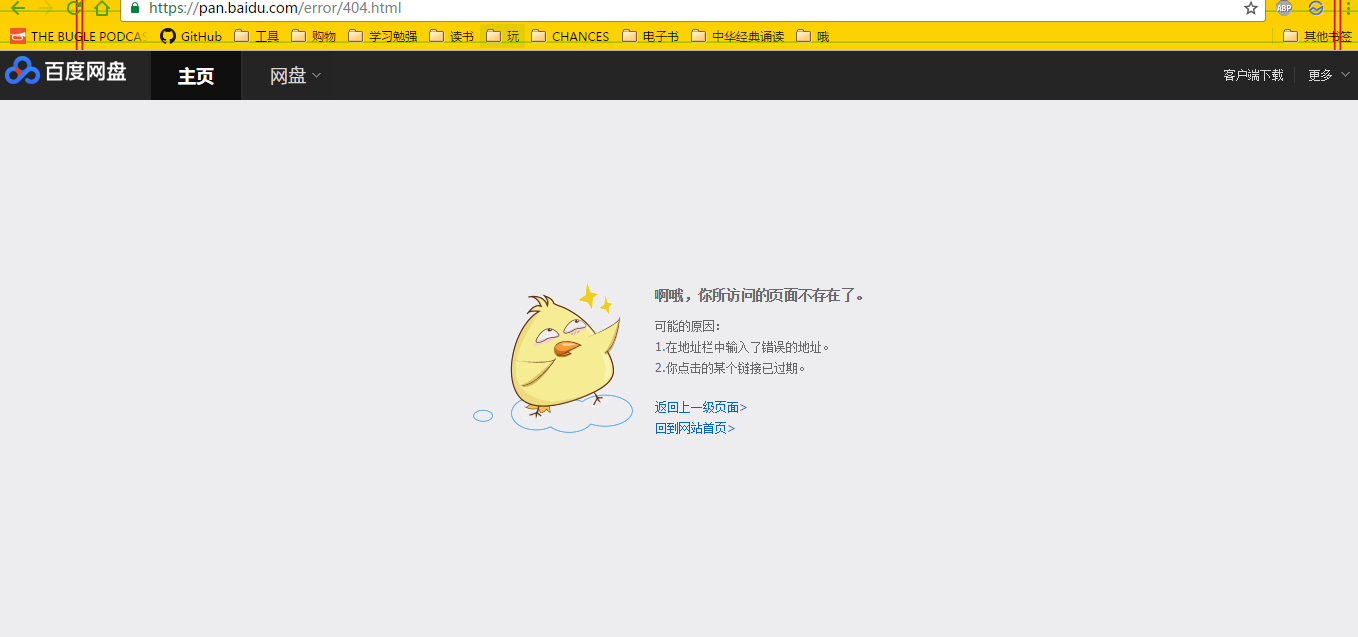Click the yellow chick error illustration

coord(553,358)
